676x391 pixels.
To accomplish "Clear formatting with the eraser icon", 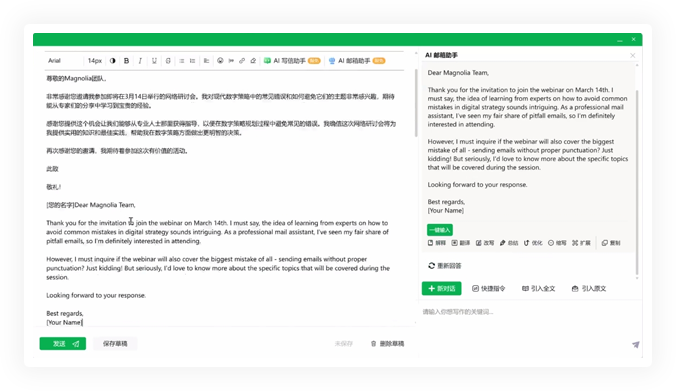I will (x=253, y=61).
